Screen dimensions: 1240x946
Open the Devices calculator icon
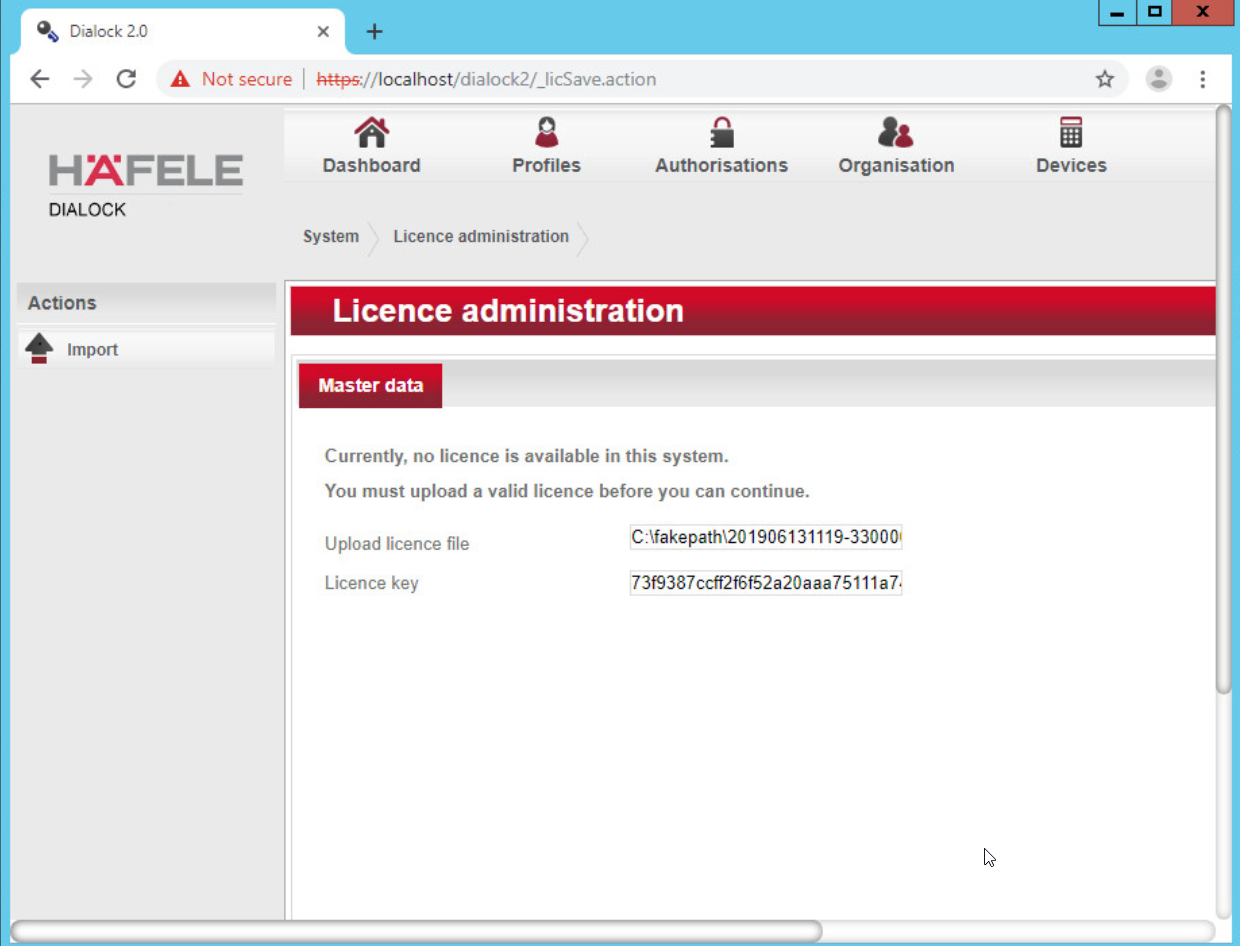point(1071,132)
